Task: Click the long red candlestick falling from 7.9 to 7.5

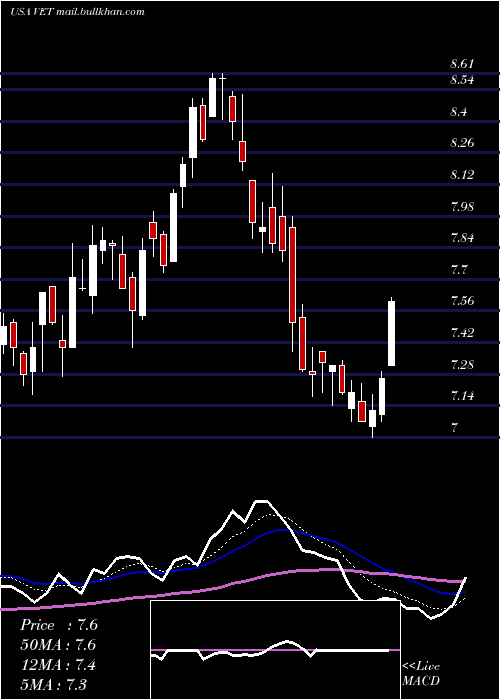Action: pos(292,275)
